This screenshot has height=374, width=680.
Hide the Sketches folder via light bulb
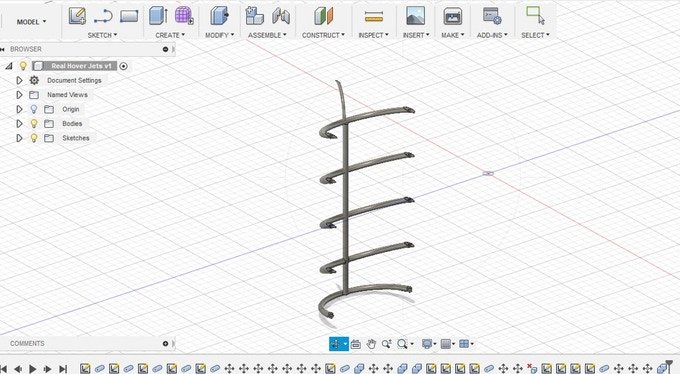(x=34, y=138)
